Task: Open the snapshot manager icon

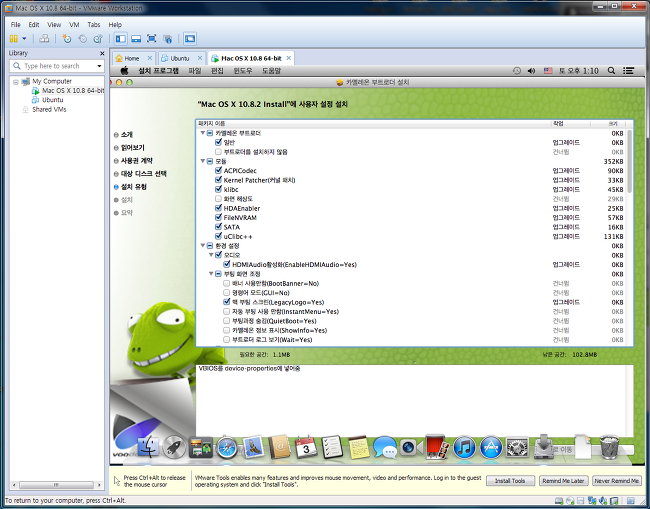Action: click(x=98, y=39)
